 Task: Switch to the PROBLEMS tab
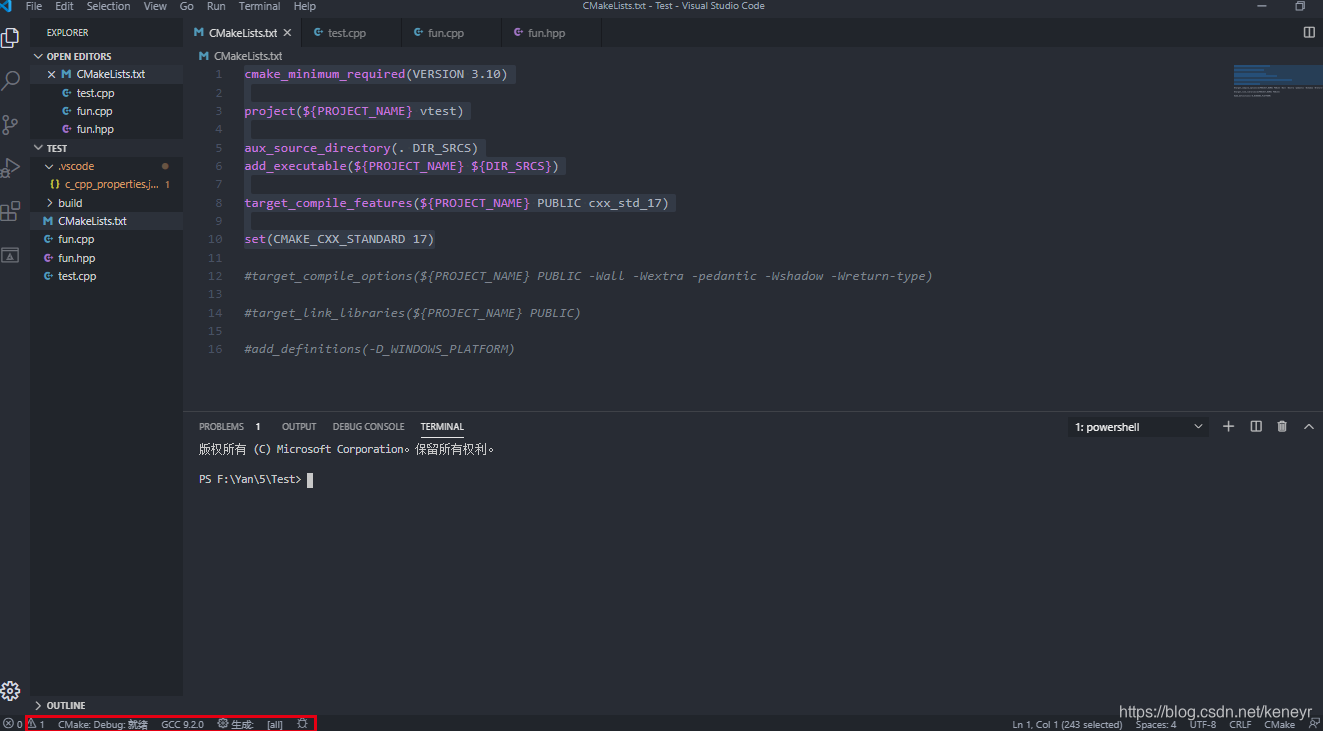tap(221, 426)
